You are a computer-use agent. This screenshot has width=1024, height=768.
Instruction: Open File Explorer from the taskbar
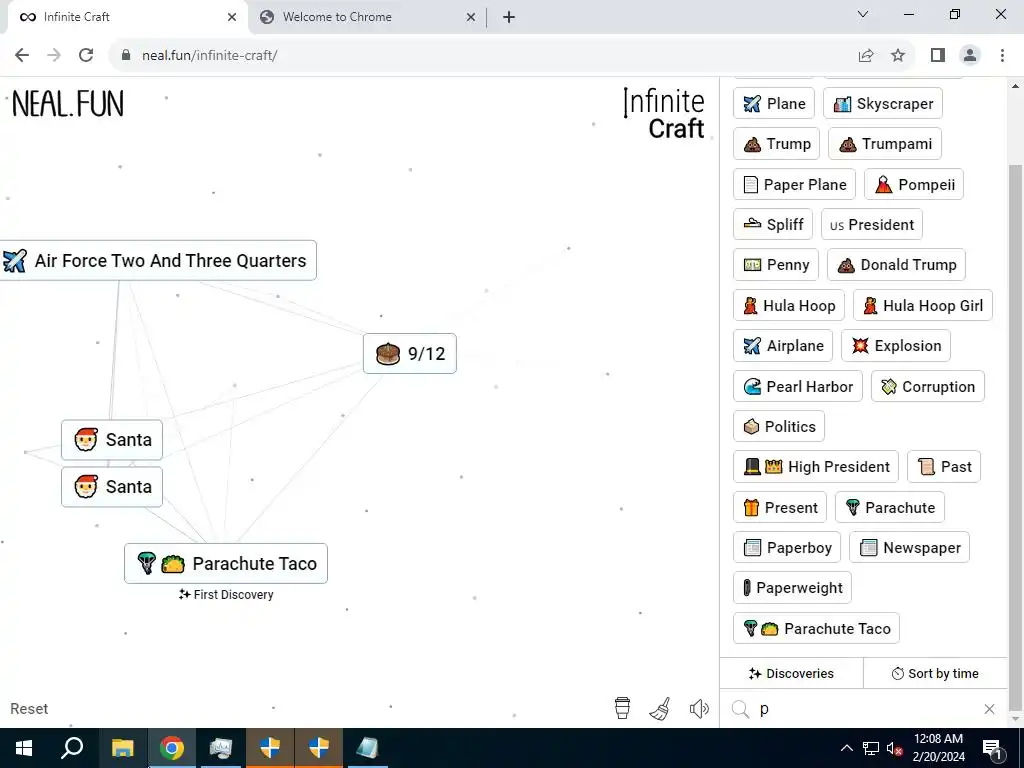[122, 748]
